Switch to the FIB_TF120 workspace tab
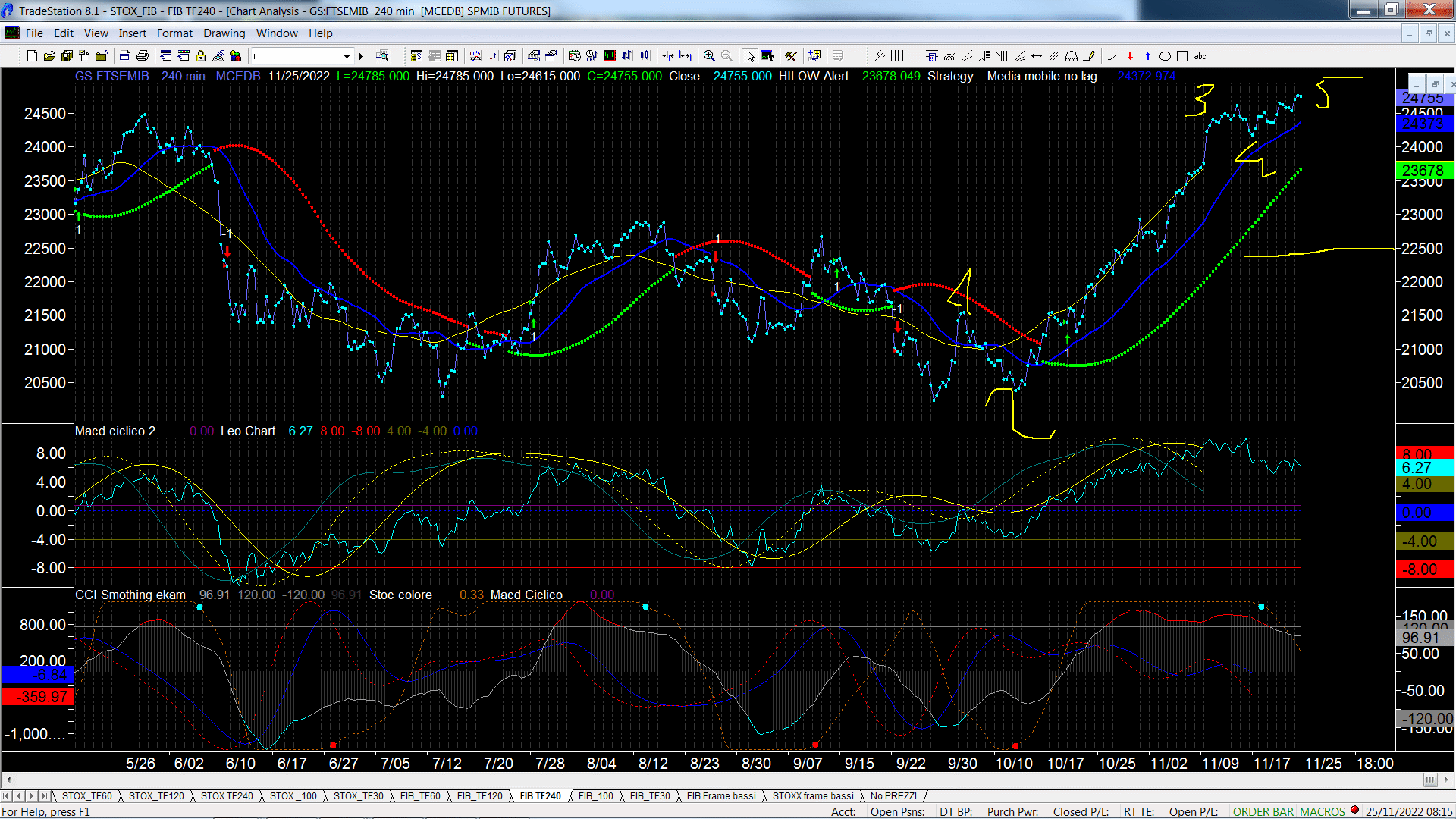Viewport: 1456px width, 819px height. pyautogui.click(x=479, y=795)
